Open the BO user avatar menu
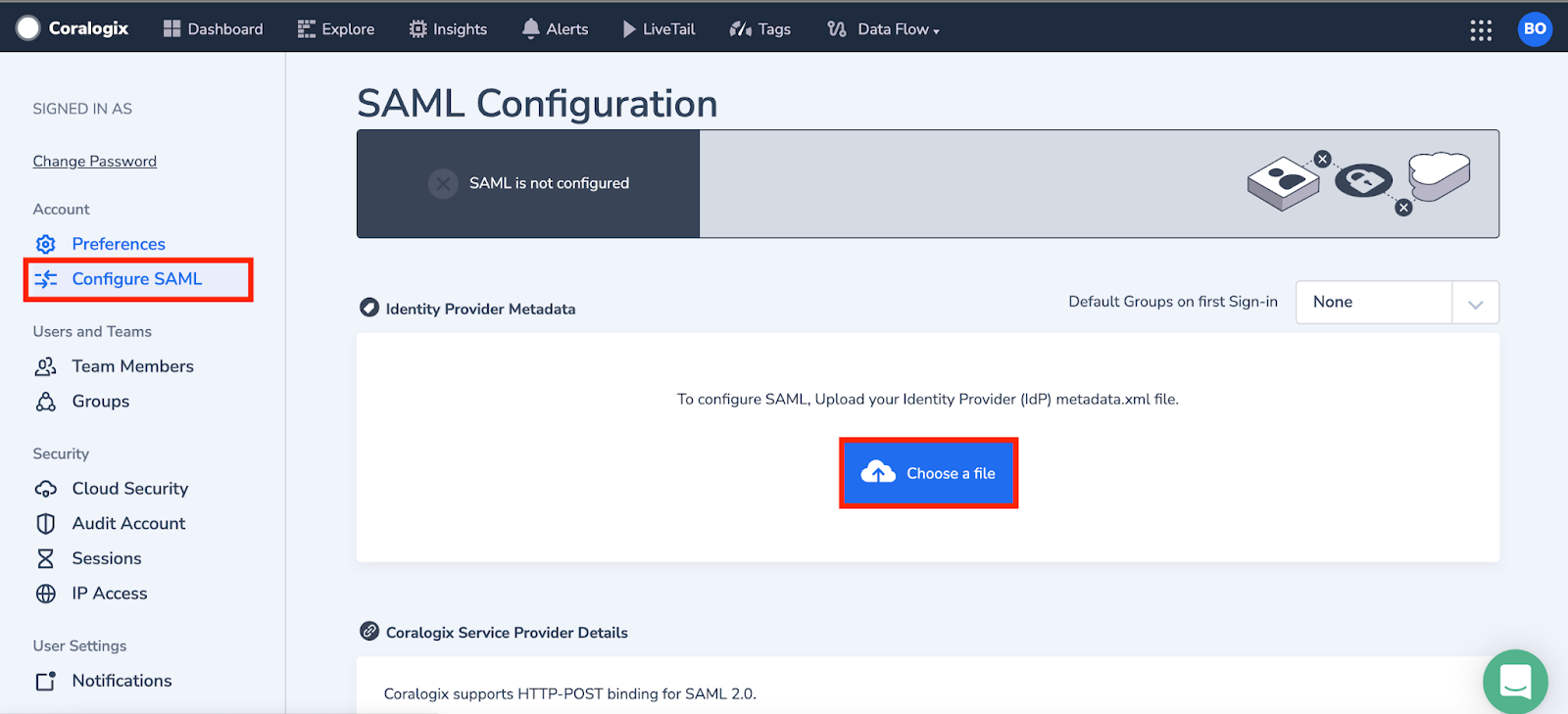The height and width of the screenshot is (714, 1568). [x=1534, y=29]
